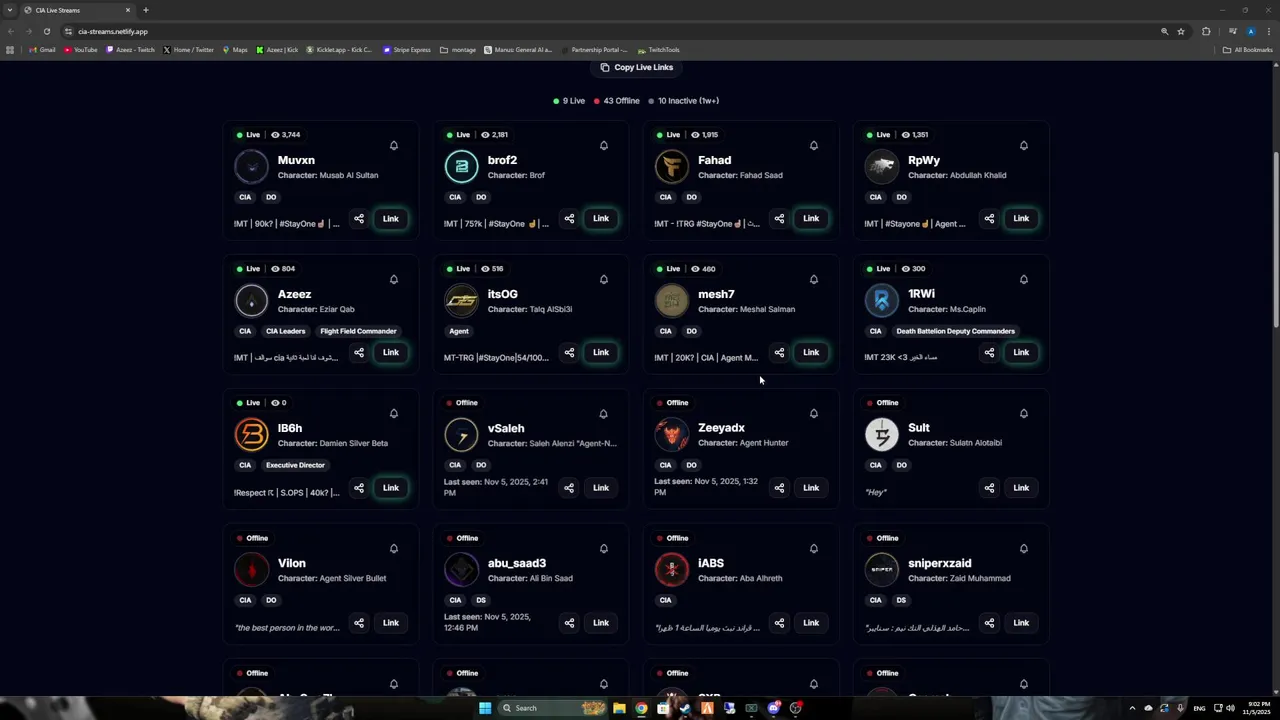Click iABS notification bell

tap(814, 549)
